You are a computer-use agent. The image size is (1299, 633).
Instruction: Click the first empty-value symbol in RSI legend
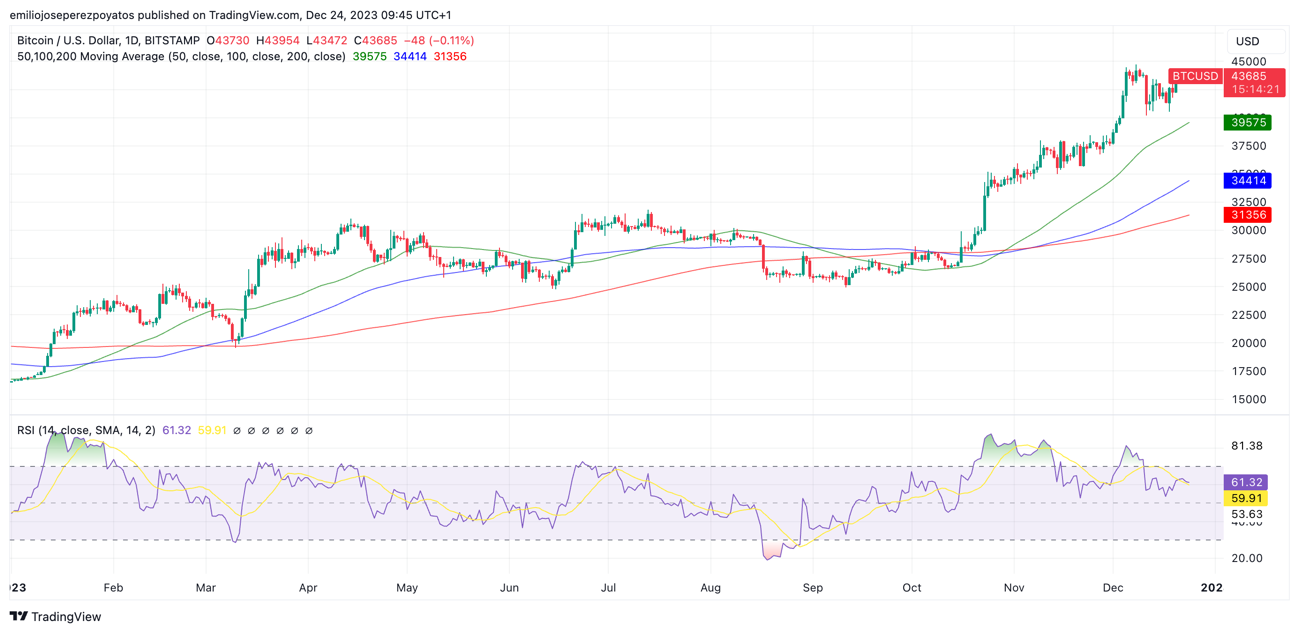[x=237, y=431]
